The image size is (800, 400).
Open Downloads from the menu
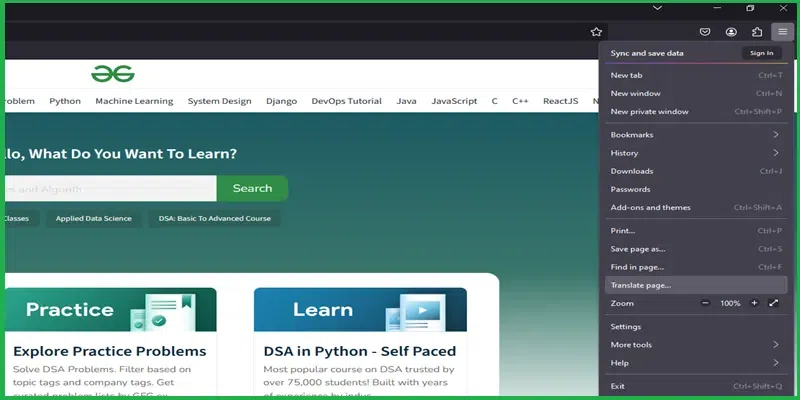[x=696, y=171]
